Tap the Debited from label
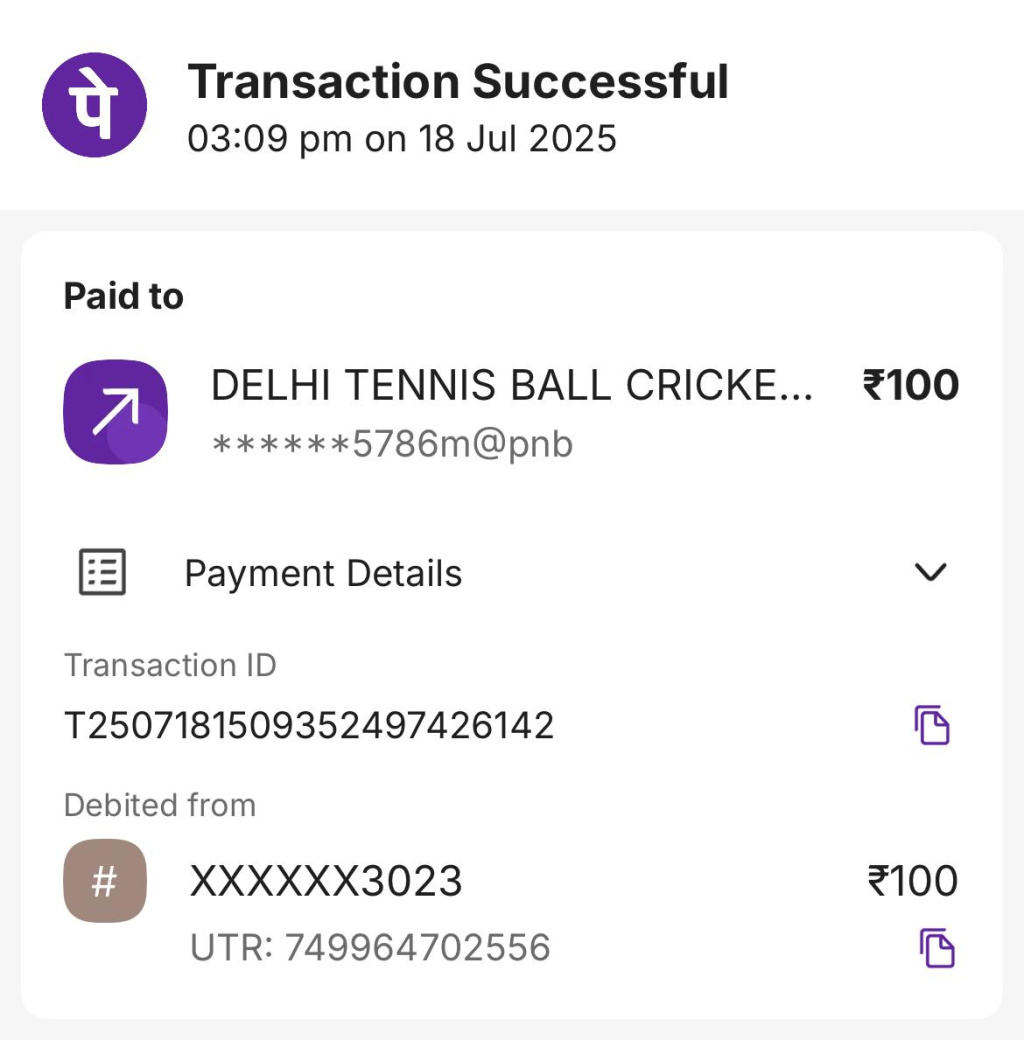The height and width of the screenshot is (1040, 1024). 160,805
